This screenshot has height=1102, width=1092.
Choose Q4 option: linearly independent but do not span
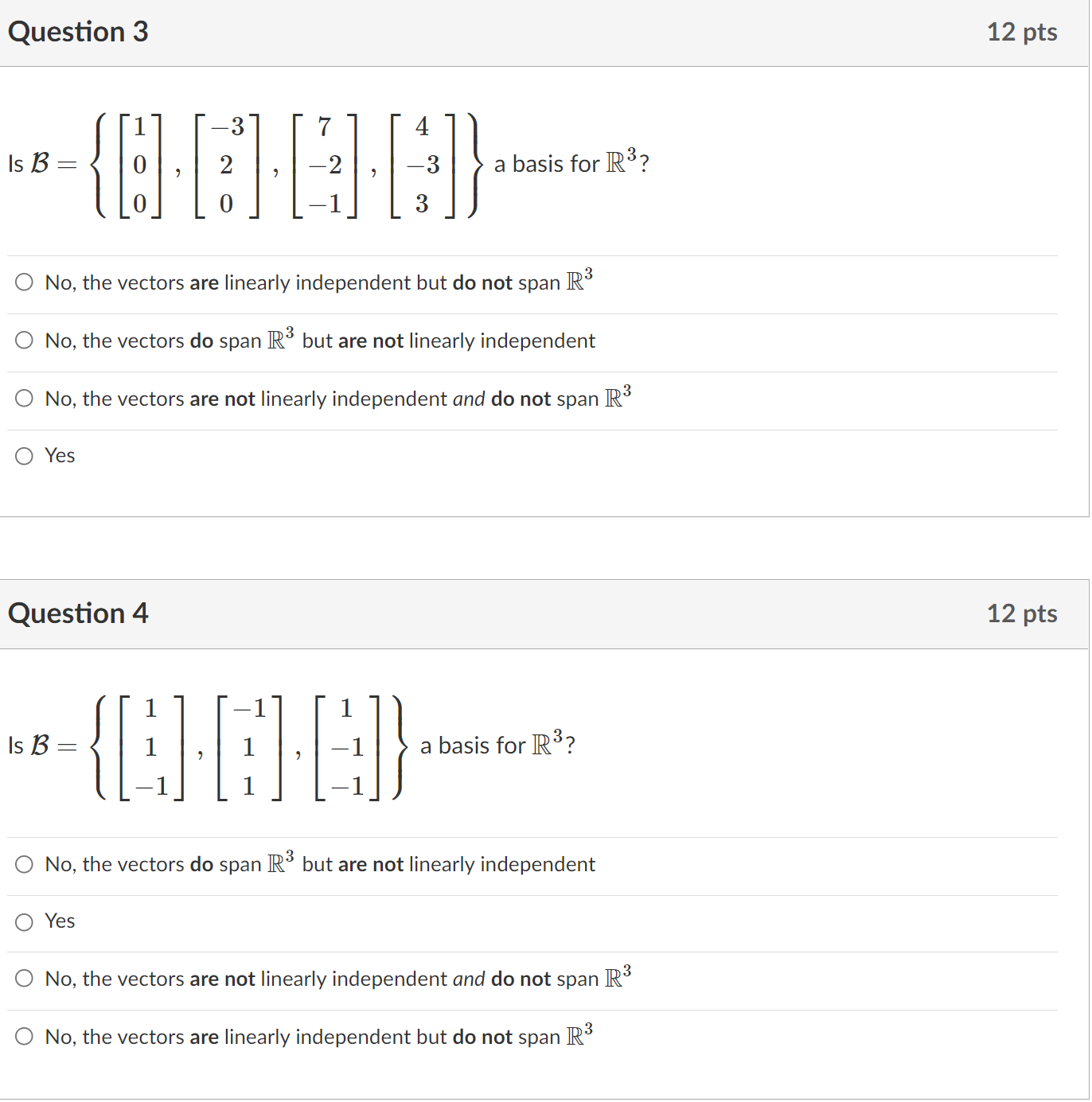tap(24, 1036)
